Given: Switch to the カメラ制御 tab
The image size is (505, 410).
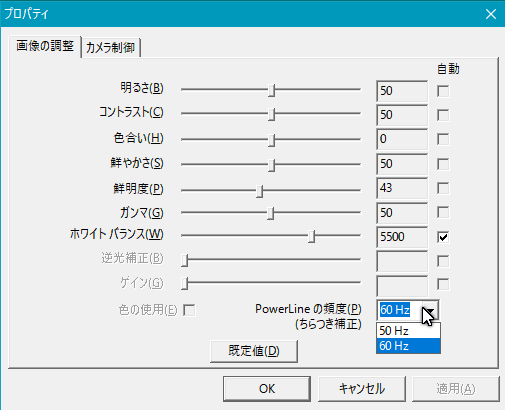Looking at the screenshot, I should pos(111,48).
